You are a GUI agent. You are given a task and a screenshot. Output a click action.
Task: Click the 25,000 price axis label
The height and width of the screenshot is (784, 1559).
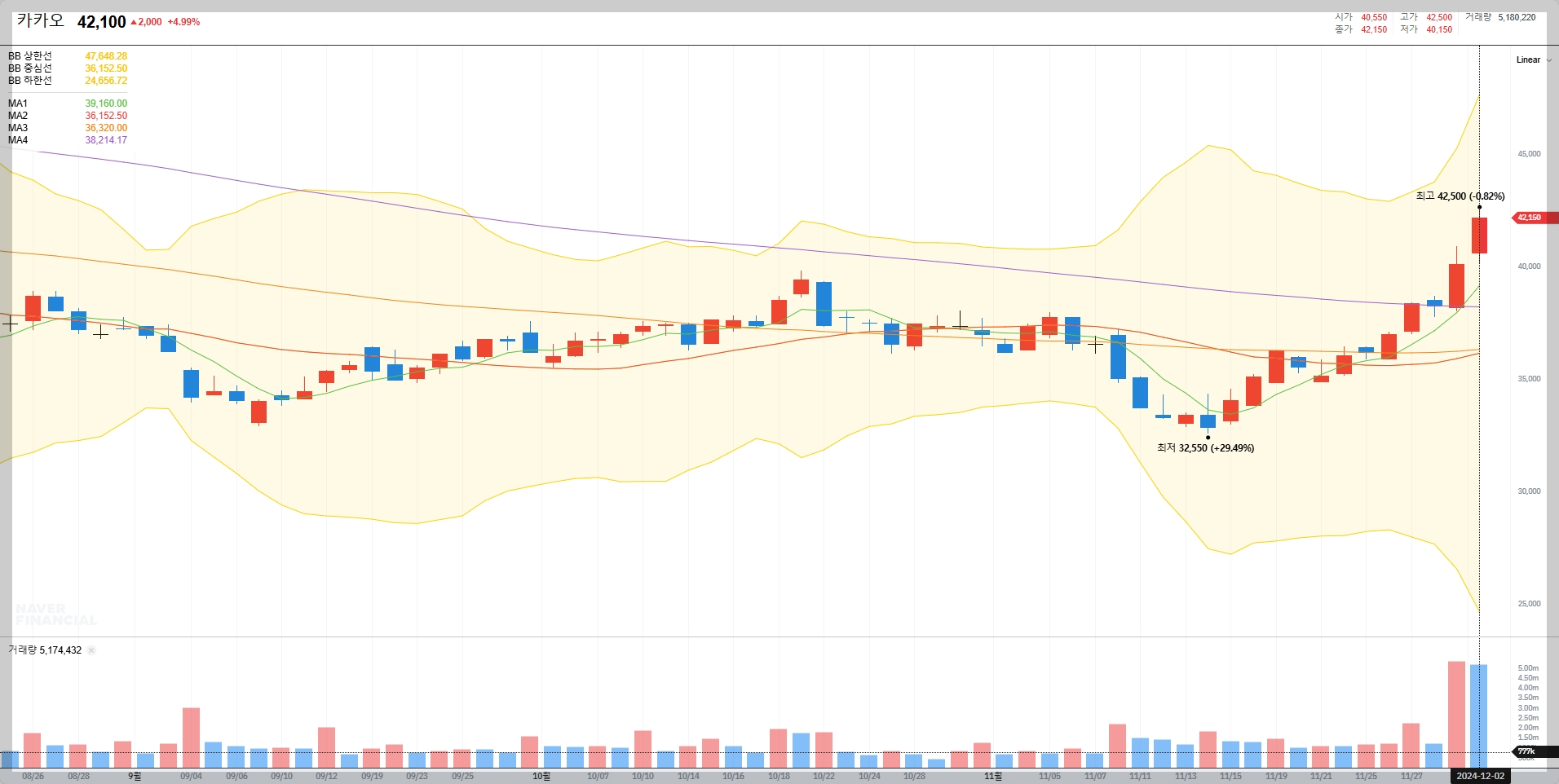1529,604
